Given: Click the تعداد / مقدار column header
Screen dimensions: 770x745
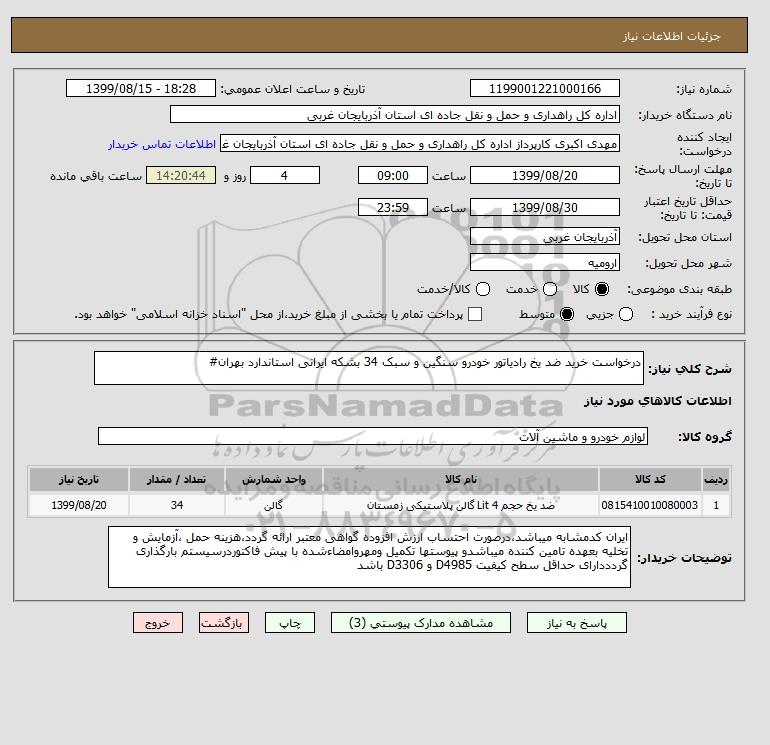Looking at the screenshot, I should click(177, 479).
